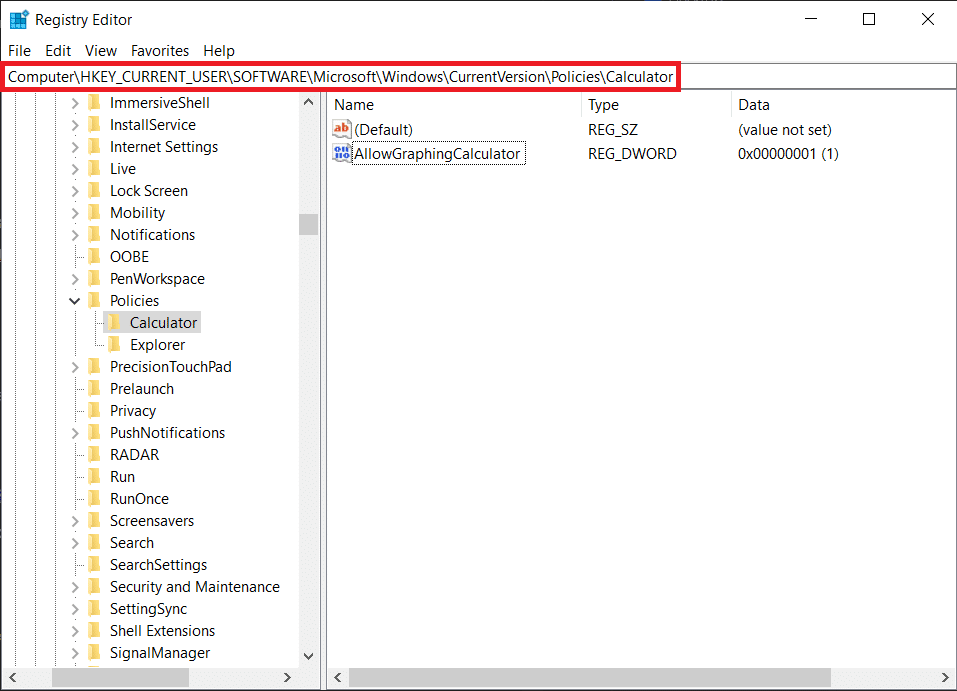Collapse the Policies tree node
957x691 pixels.
[75, 301]
